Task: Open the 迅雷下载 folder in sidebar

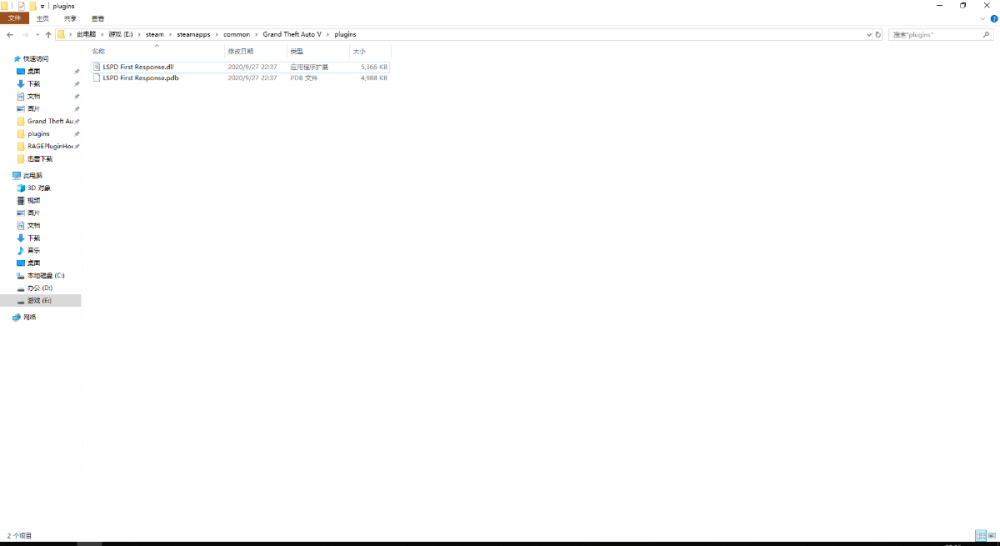Action: coord(41,159)
